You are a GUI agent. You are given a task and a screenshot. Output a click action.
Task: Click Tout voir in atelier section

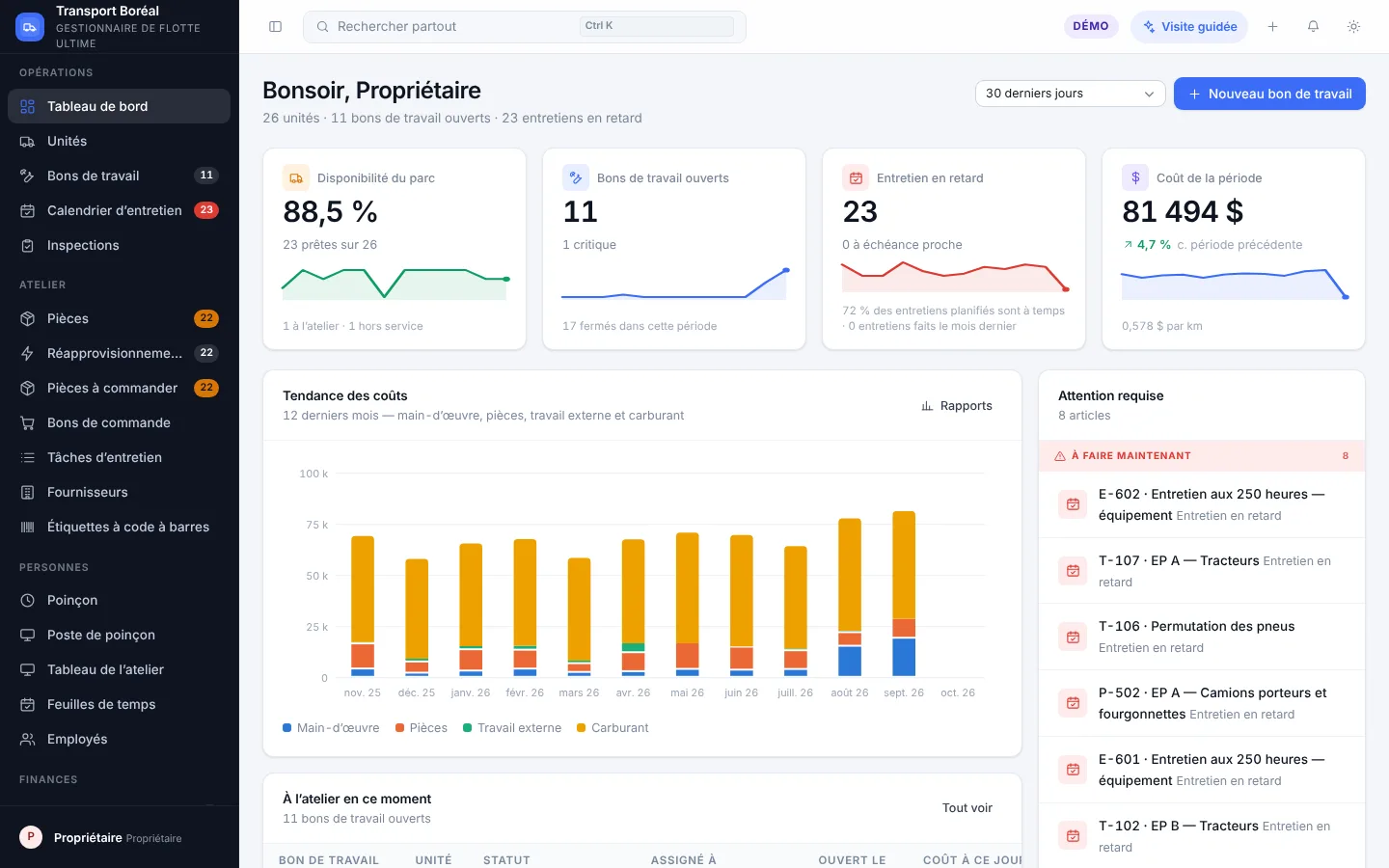967,808
